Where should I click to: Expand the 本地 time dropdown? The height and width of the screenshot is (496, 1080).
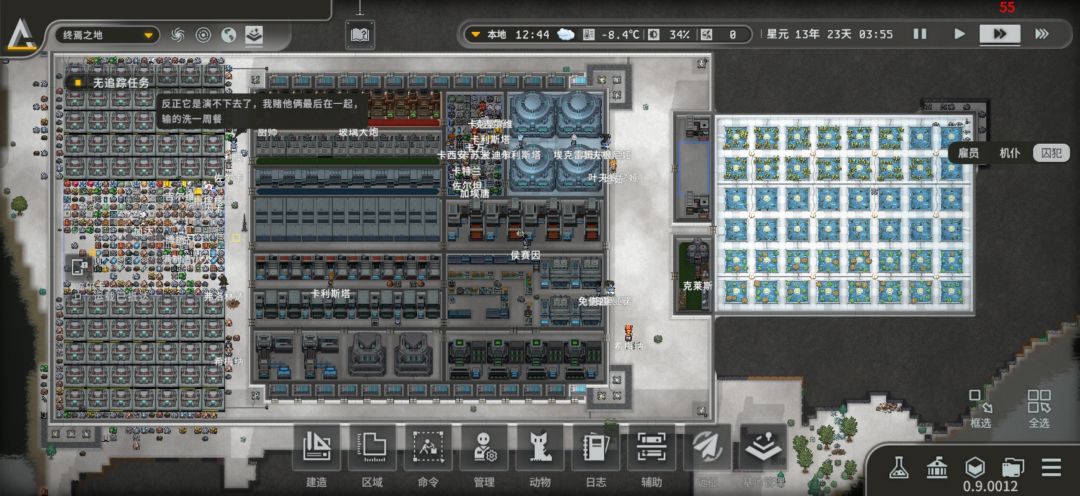click(490, 34)
